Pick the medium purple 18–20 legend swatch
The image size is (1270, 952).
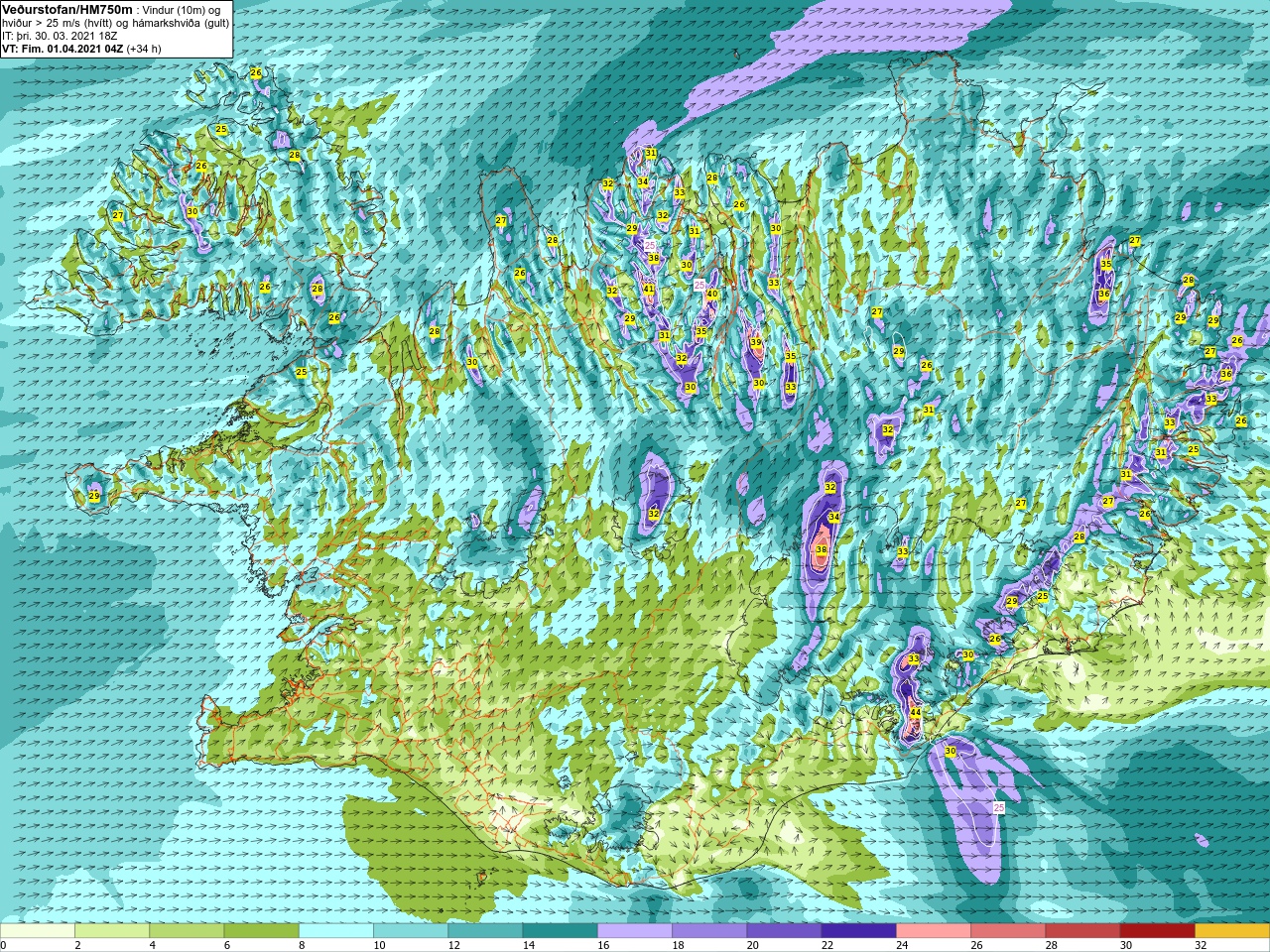[x=709, y=931]
